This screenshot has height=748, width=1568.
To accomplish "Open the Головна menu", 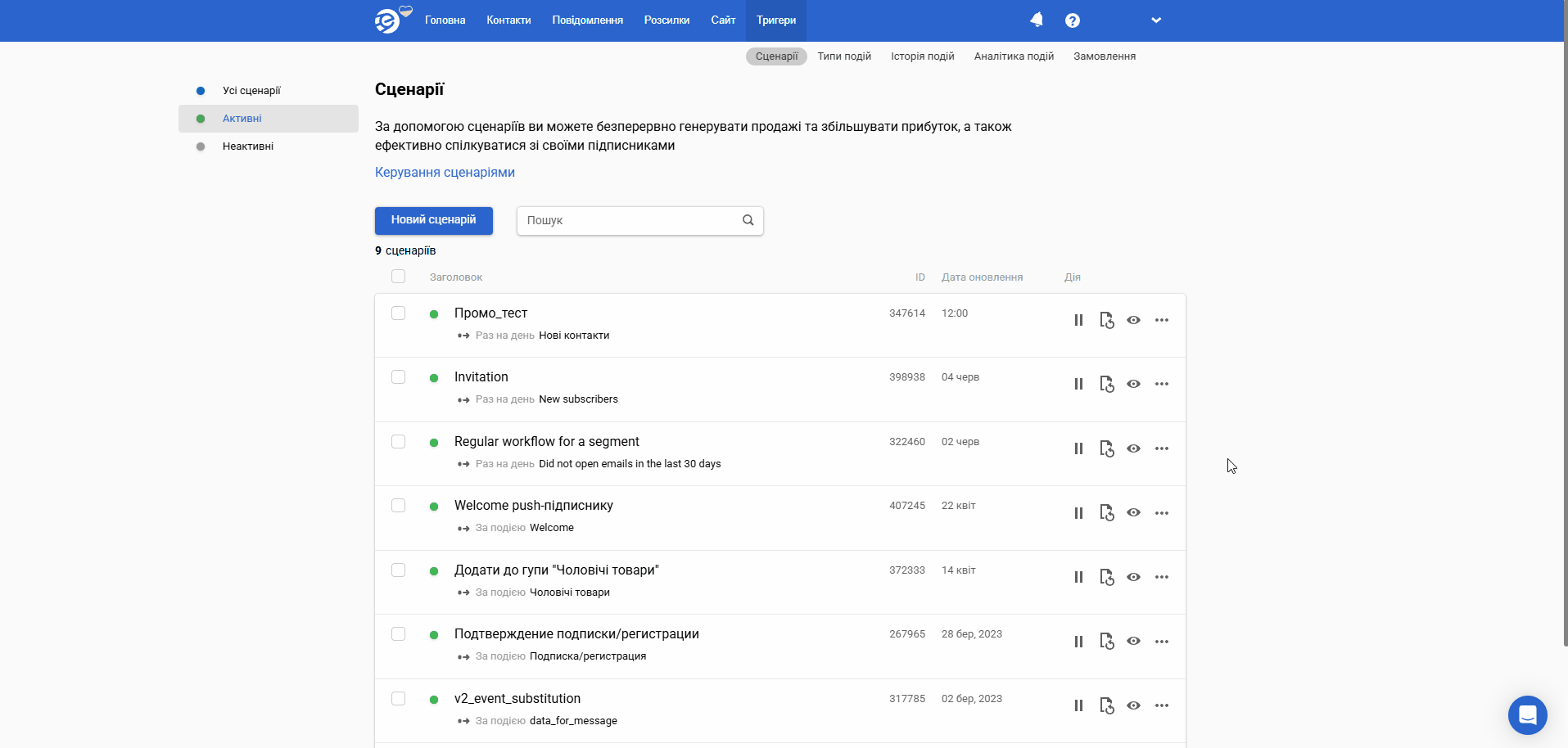I will tap(445, 20).
